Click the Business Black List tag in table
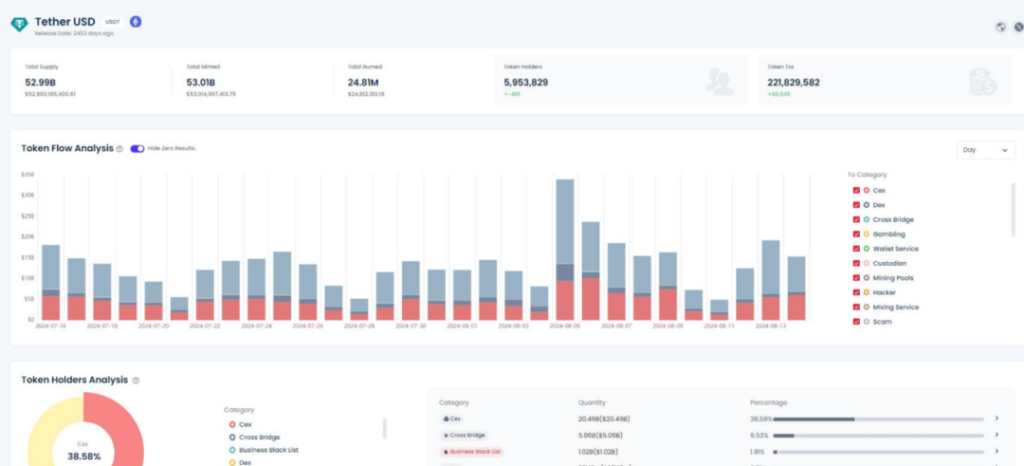 [472, 451]
